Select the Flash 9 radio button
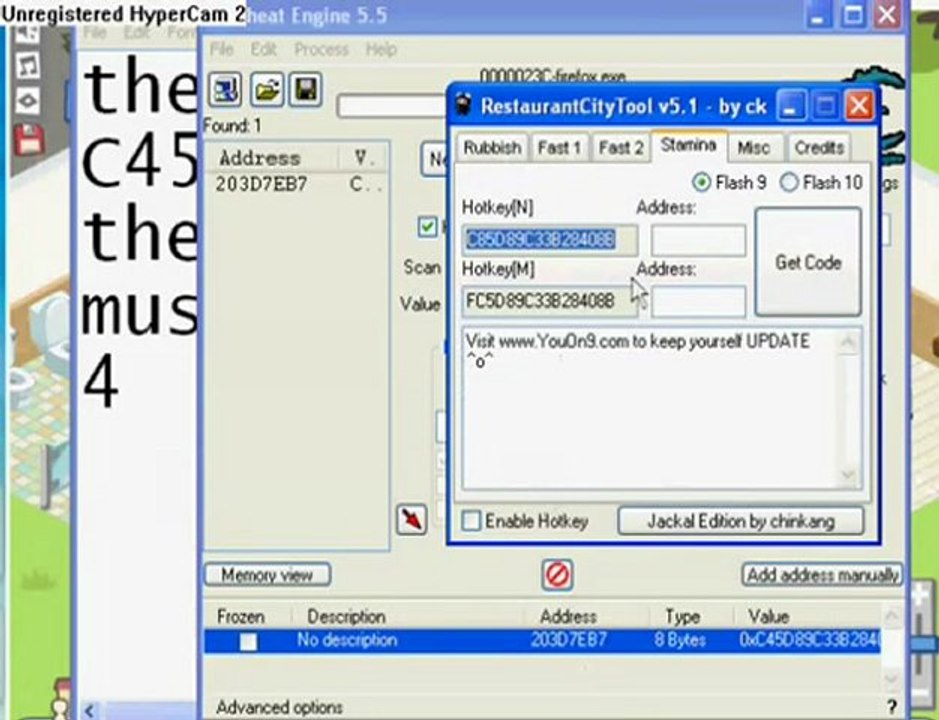 701,182
